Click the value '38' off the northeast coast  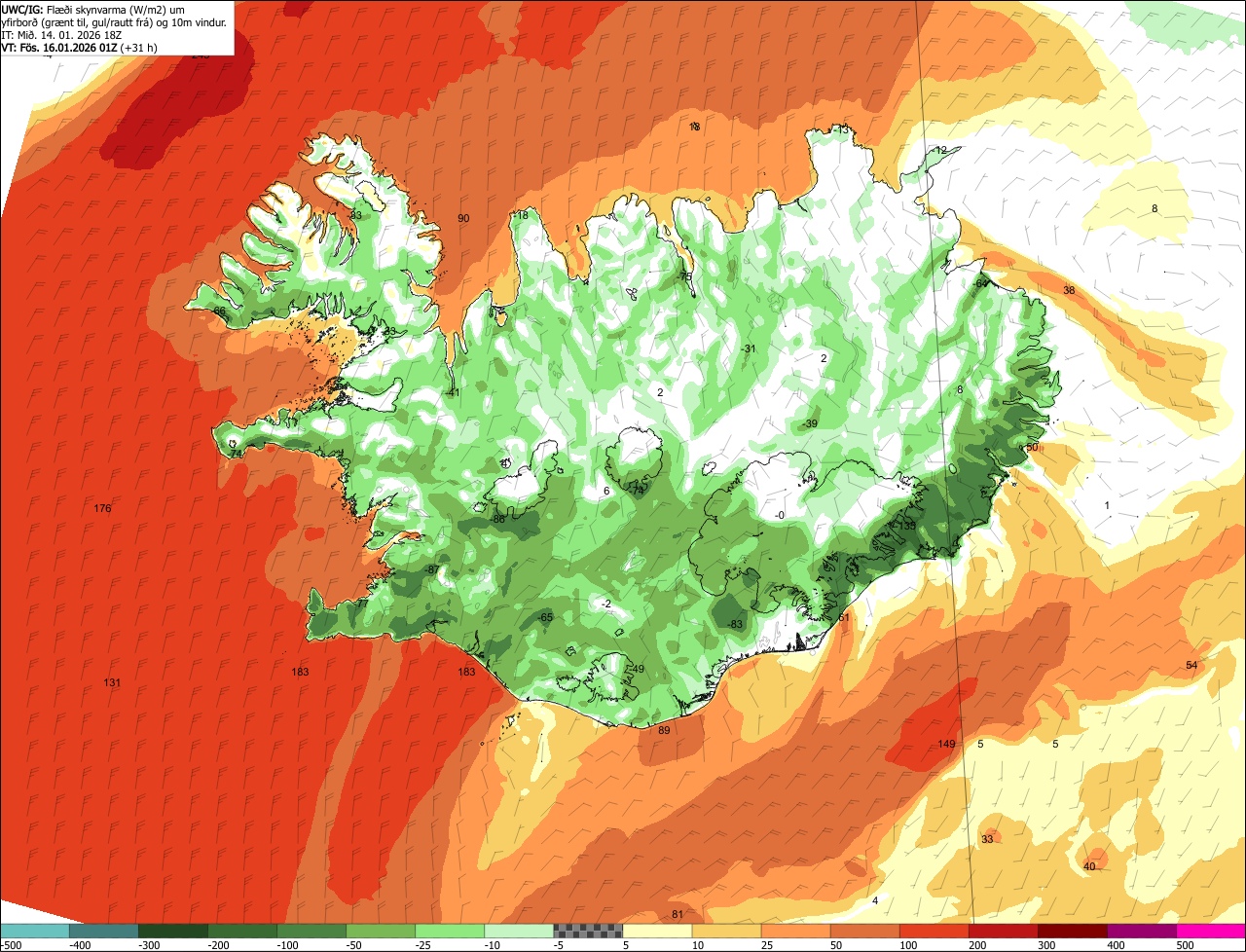1069,291
